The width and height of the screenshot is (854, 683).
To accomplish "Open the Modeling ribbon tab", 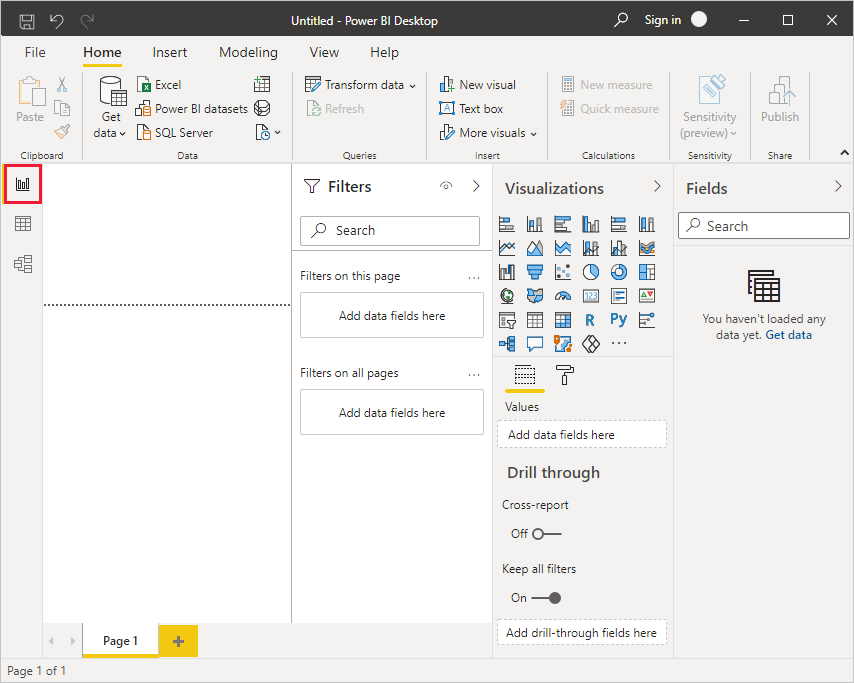I will [x=248, y=52].
